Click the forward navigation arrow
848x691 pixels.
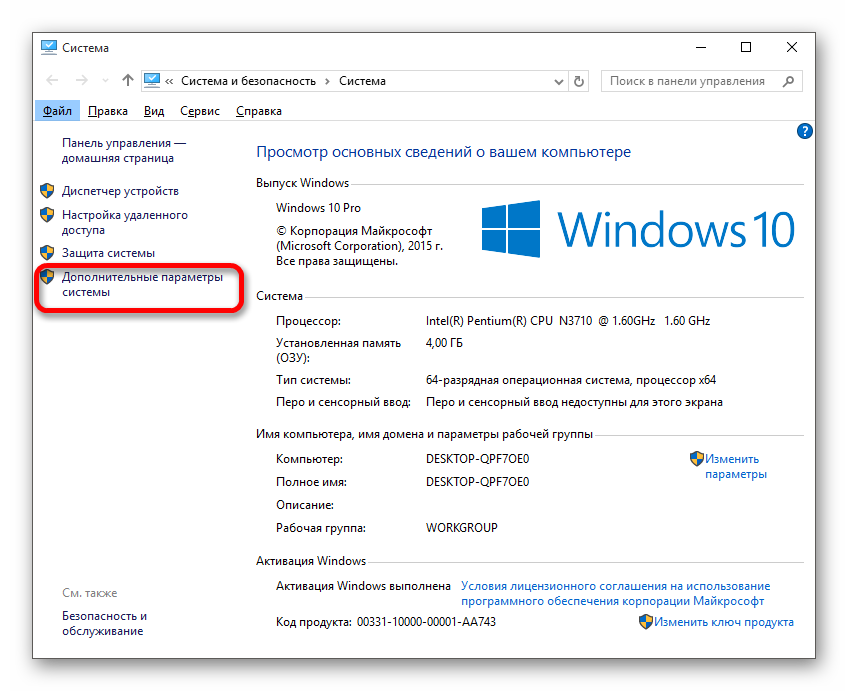click(x=82, y=81)
